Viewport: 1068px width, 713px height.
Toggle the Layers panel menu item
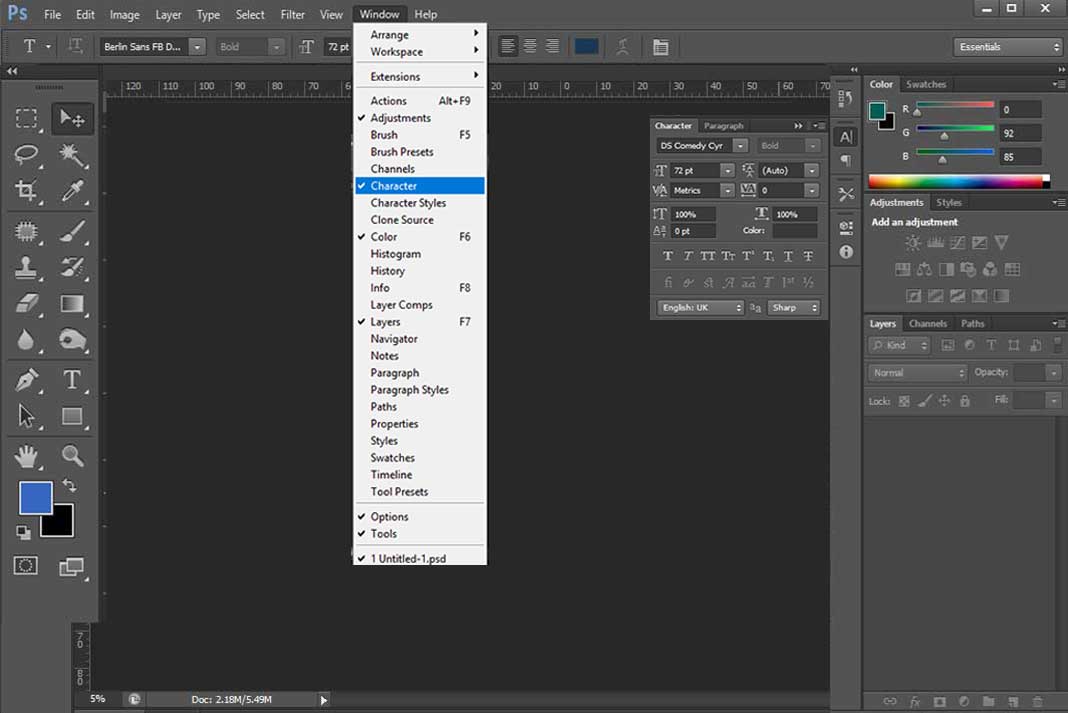point(385,322)
